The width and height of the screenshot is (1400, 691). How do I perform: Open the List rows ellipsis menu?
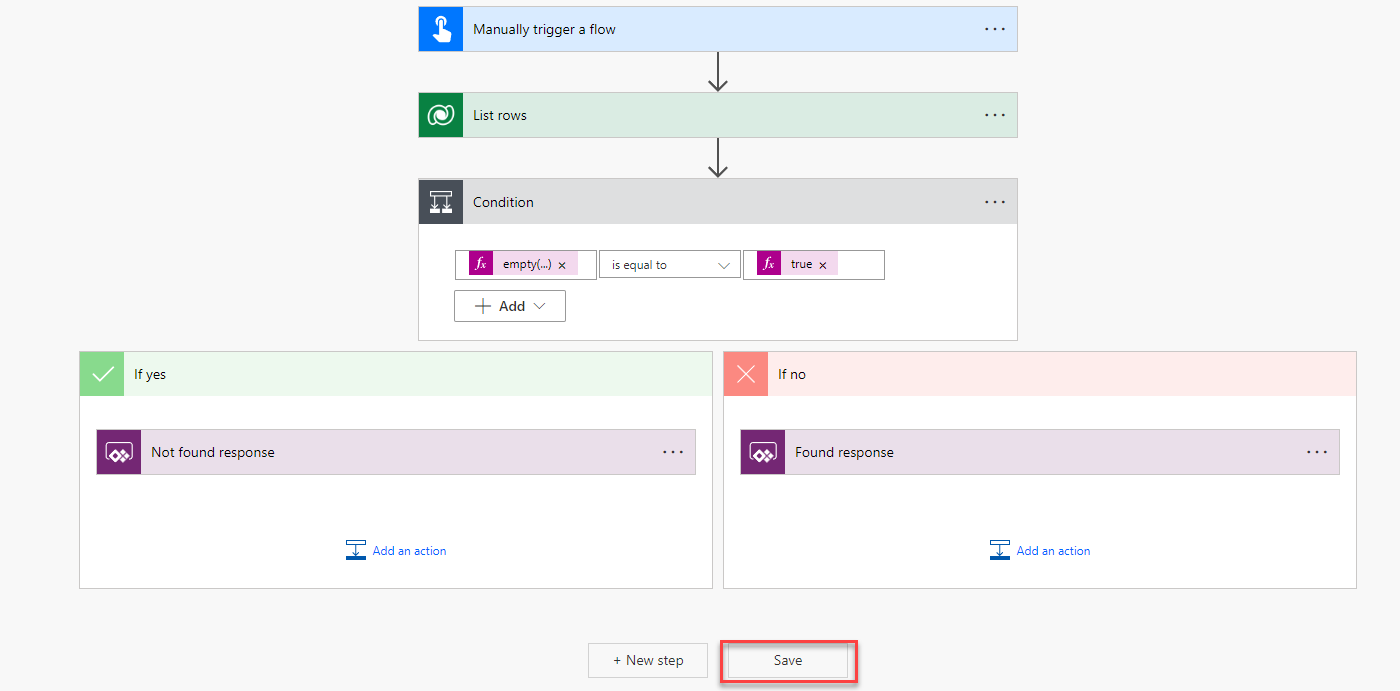click(995, 115)
